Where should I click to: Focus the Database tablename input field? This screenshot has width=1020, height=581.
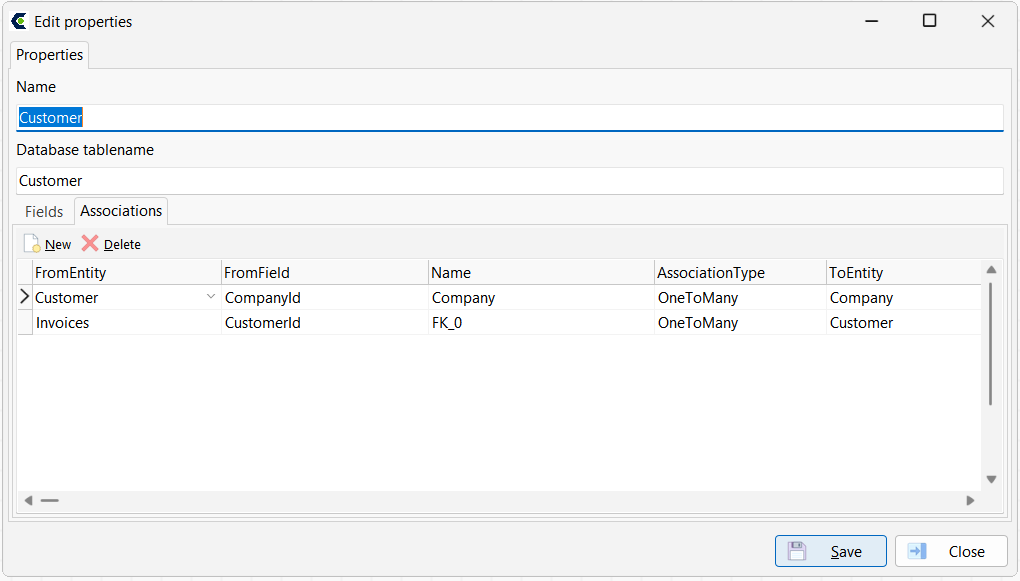(x=510, y=181)
